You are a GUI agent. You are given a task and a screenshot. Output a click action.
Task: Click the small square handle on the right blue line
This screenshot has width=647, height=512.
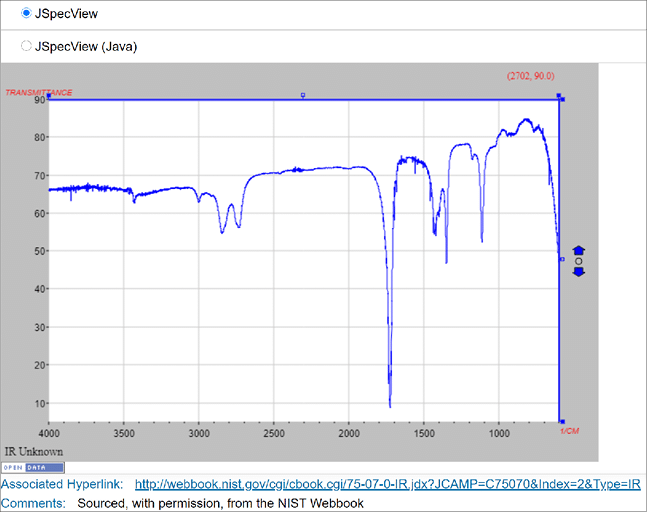click(x=562, y=259)
